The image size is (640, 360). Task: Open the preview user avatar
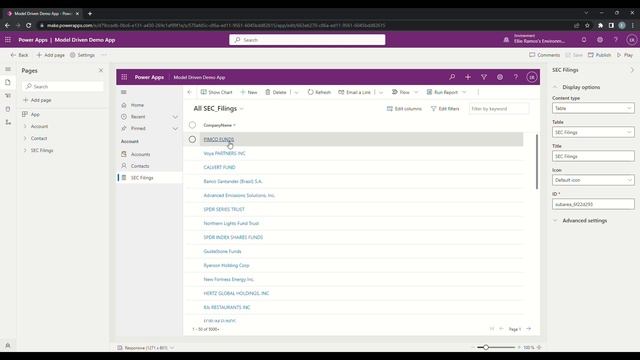(x=531, y=77)
